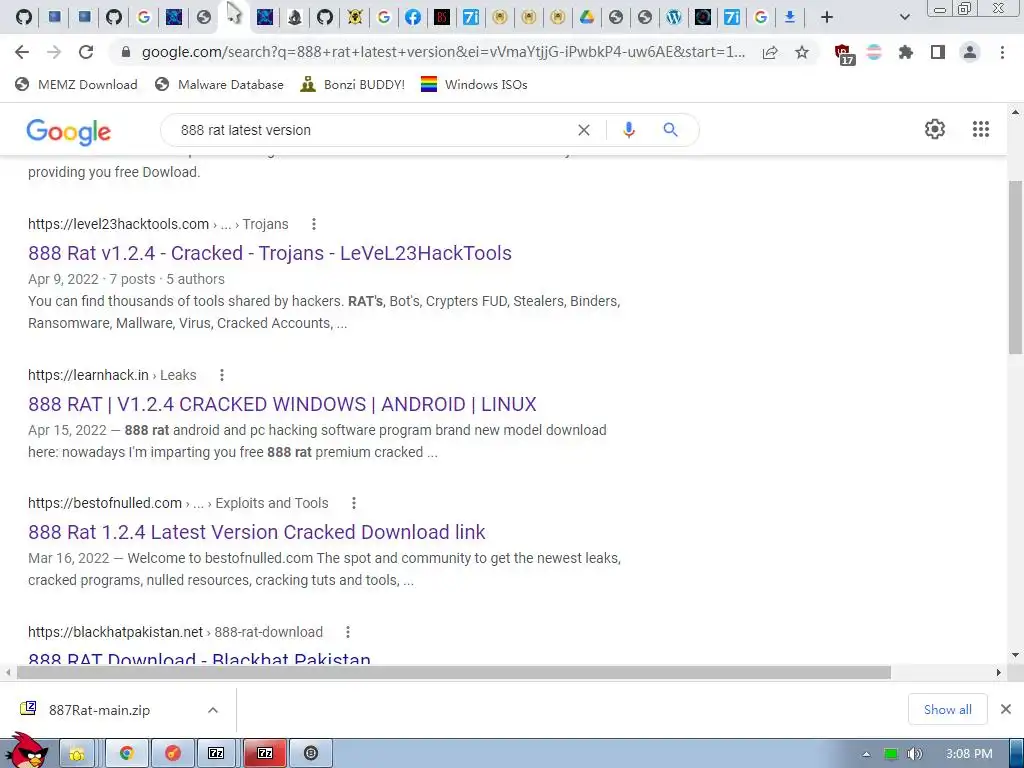Screen dimensions: 1024x768
Task: Open the Malware Database bookmark
Action: point(219,84)
